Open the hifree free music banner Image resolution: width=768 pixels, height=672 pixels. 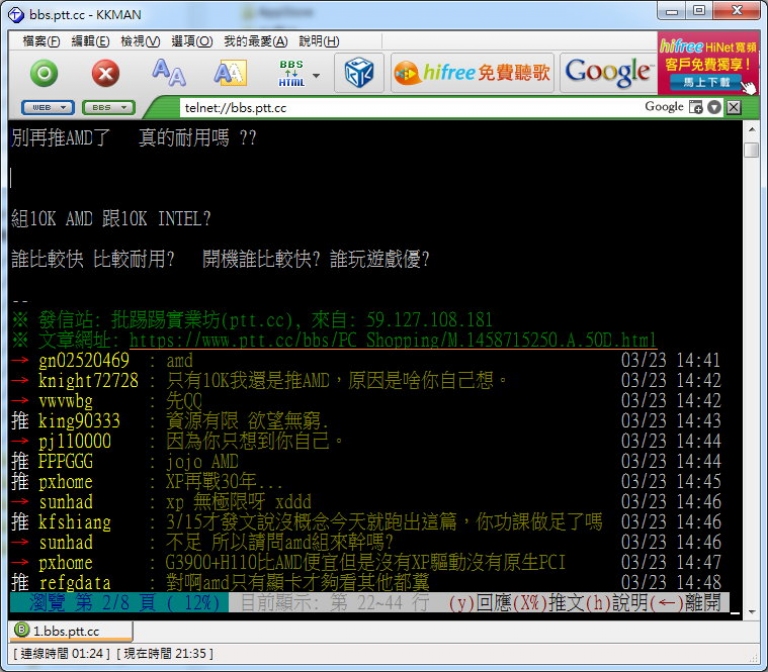(x=472, y=73)
